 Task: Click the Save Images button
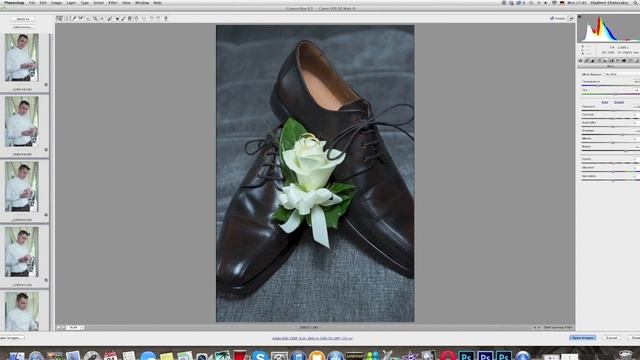pos(12,338)
